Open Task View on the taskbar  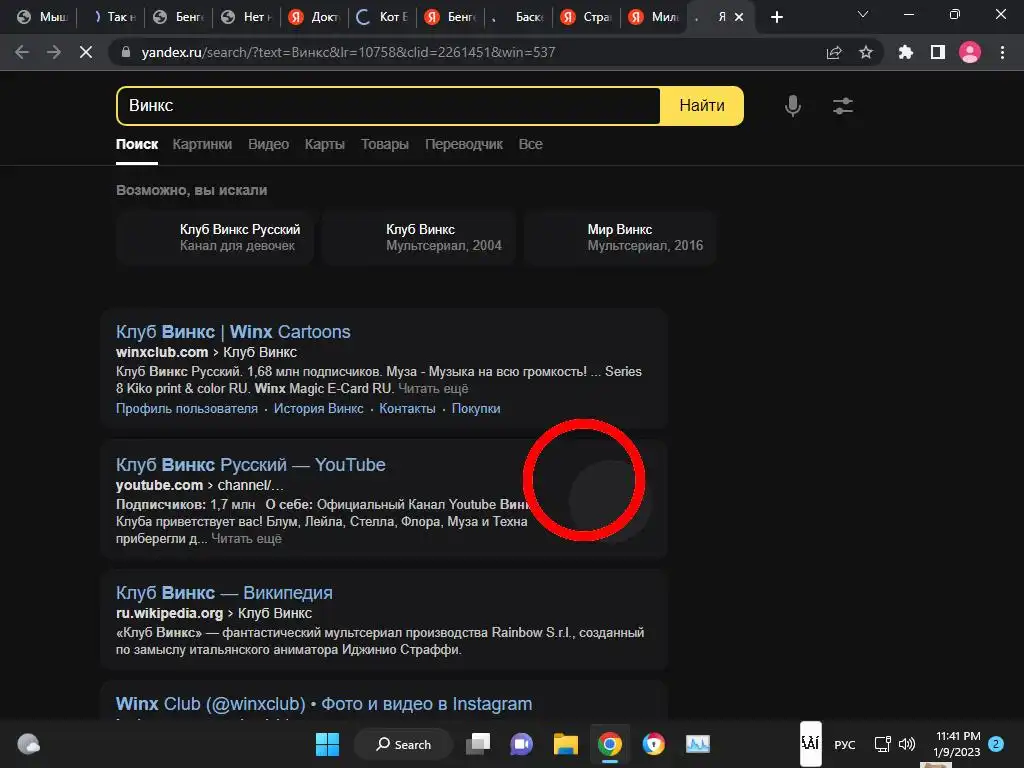(478, 744)
